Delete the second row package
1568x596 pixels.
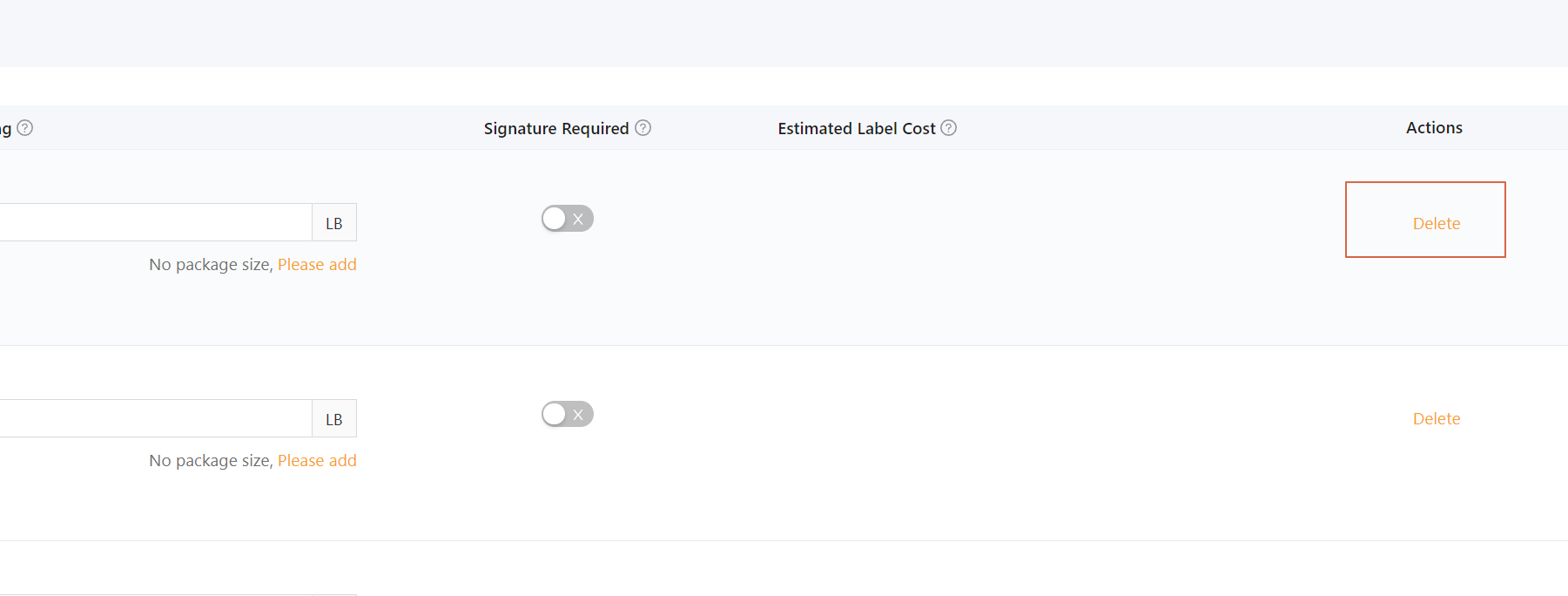(1437, 418)
